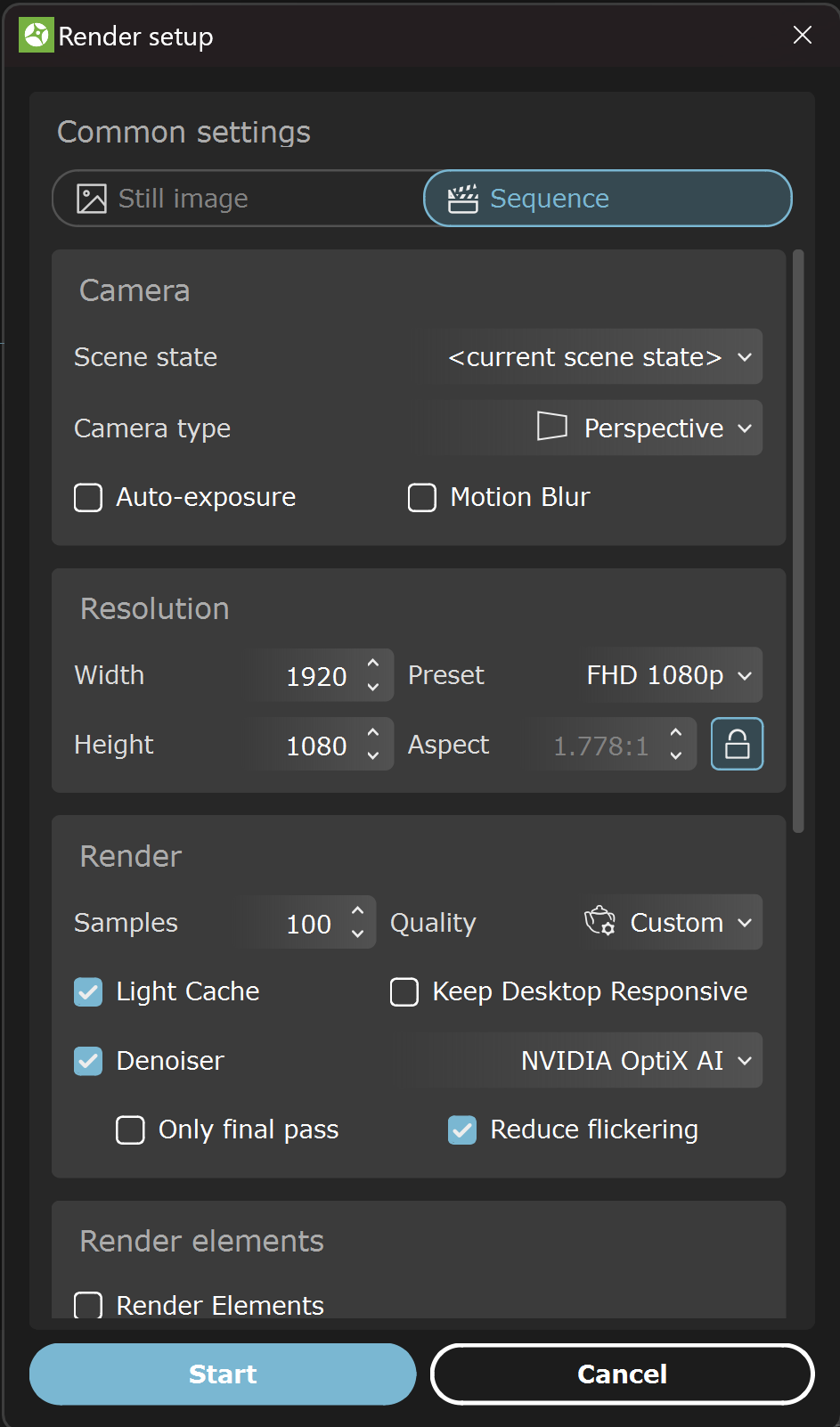
Task: Click the vertical settings scrollbar
Action: point(798,541)
